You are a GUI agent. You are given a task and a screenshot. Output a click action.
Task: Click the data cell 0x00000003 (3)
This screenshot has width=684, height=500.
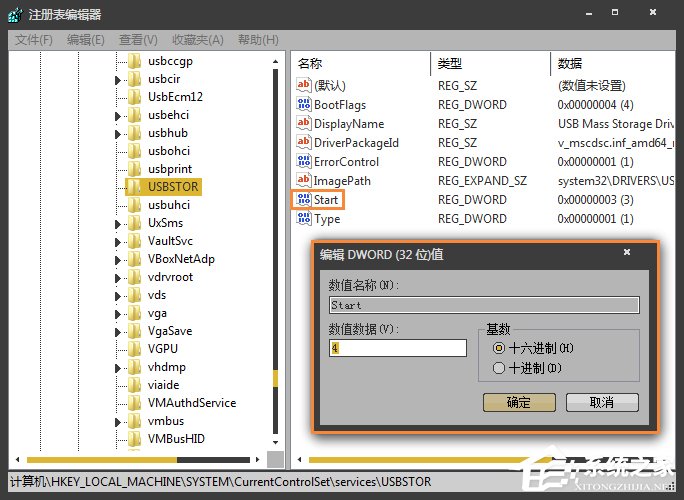(x=595, y=200)
